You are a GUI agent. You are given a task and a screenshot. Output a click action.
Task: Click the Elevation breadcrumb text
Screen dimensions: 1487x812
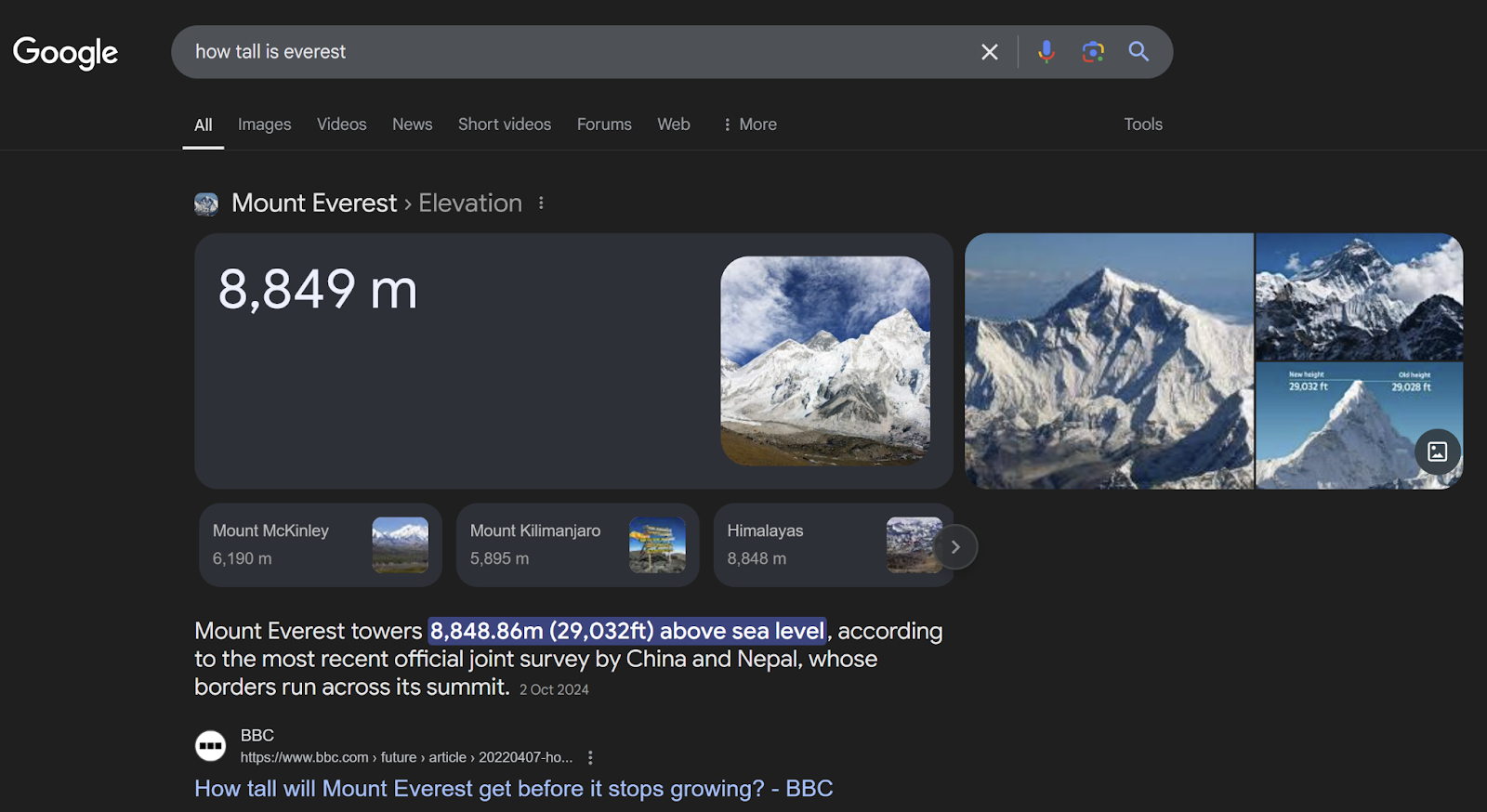[x=470, y=203]
